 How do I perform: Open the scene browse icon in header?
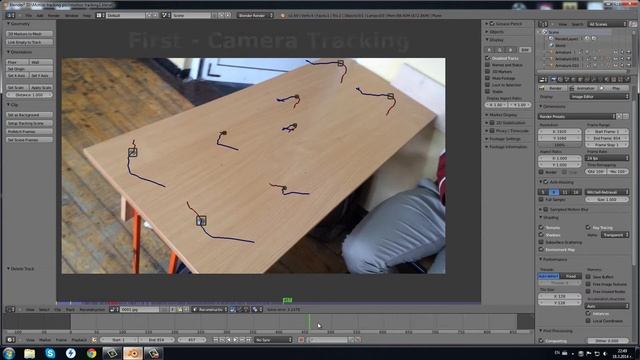pos(165,15)
